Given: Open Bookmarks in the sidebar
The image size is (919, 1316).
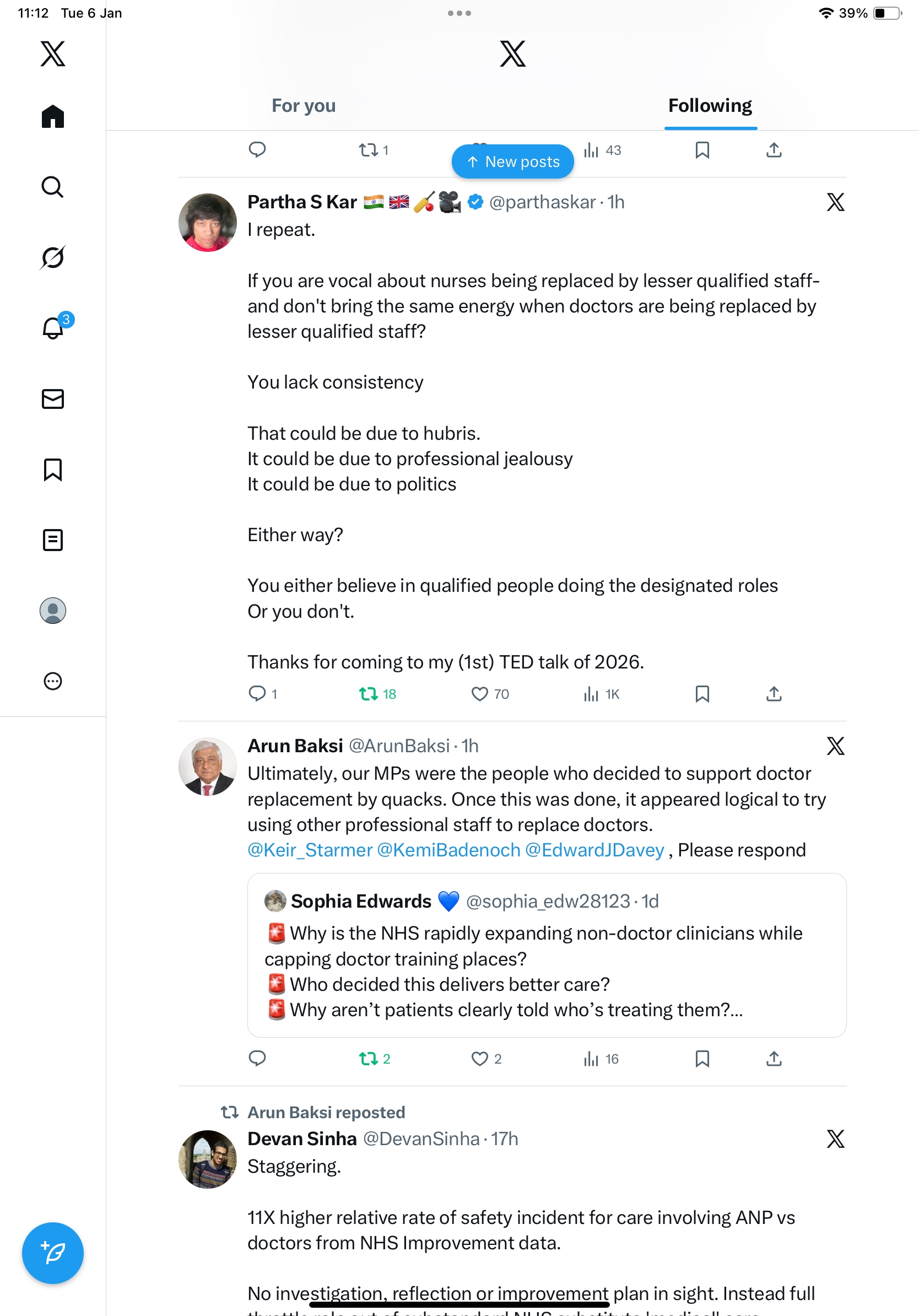Looking at the screenshot, I should click(x=53, y=470).
